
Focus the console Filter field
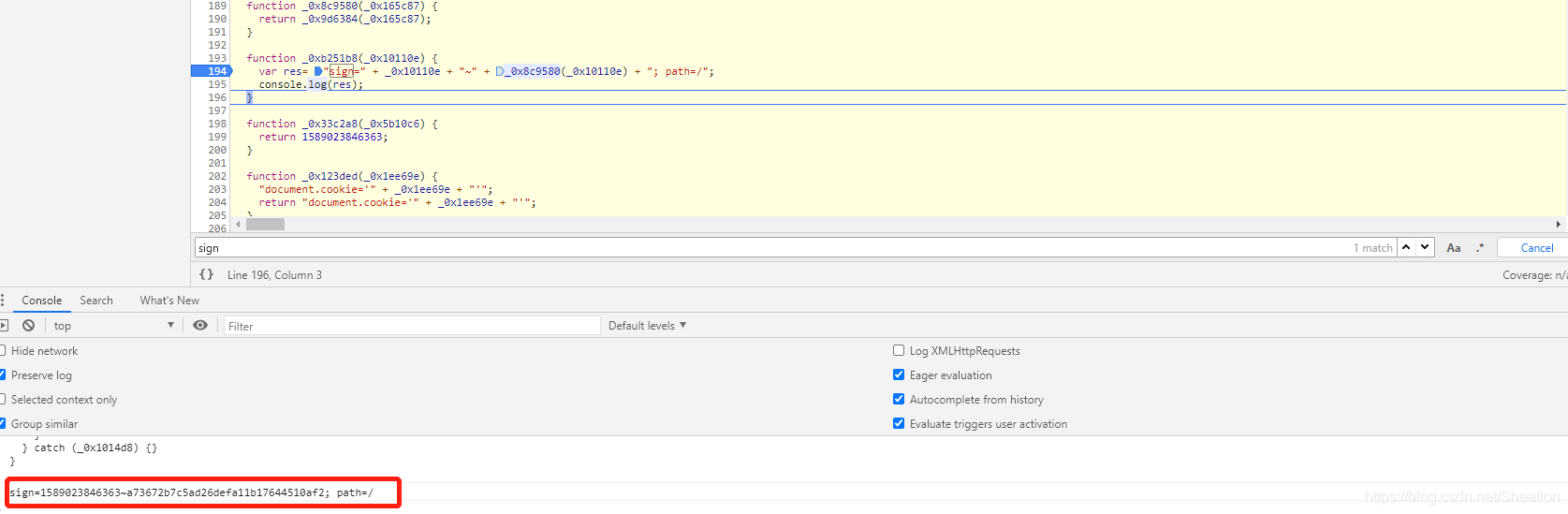(412, 326)
